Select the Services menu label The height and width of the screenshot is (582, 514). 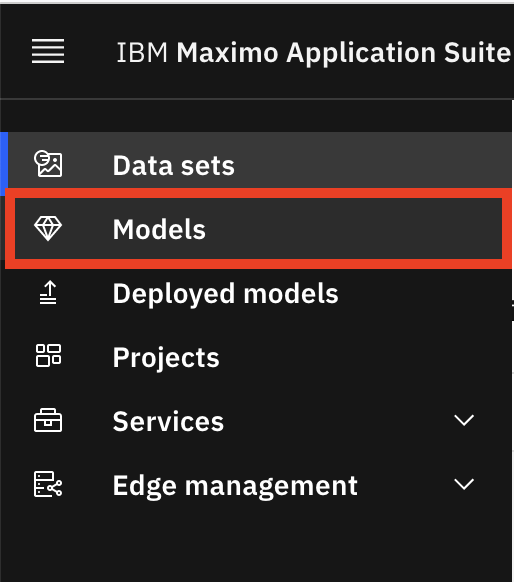click(168, 421)
